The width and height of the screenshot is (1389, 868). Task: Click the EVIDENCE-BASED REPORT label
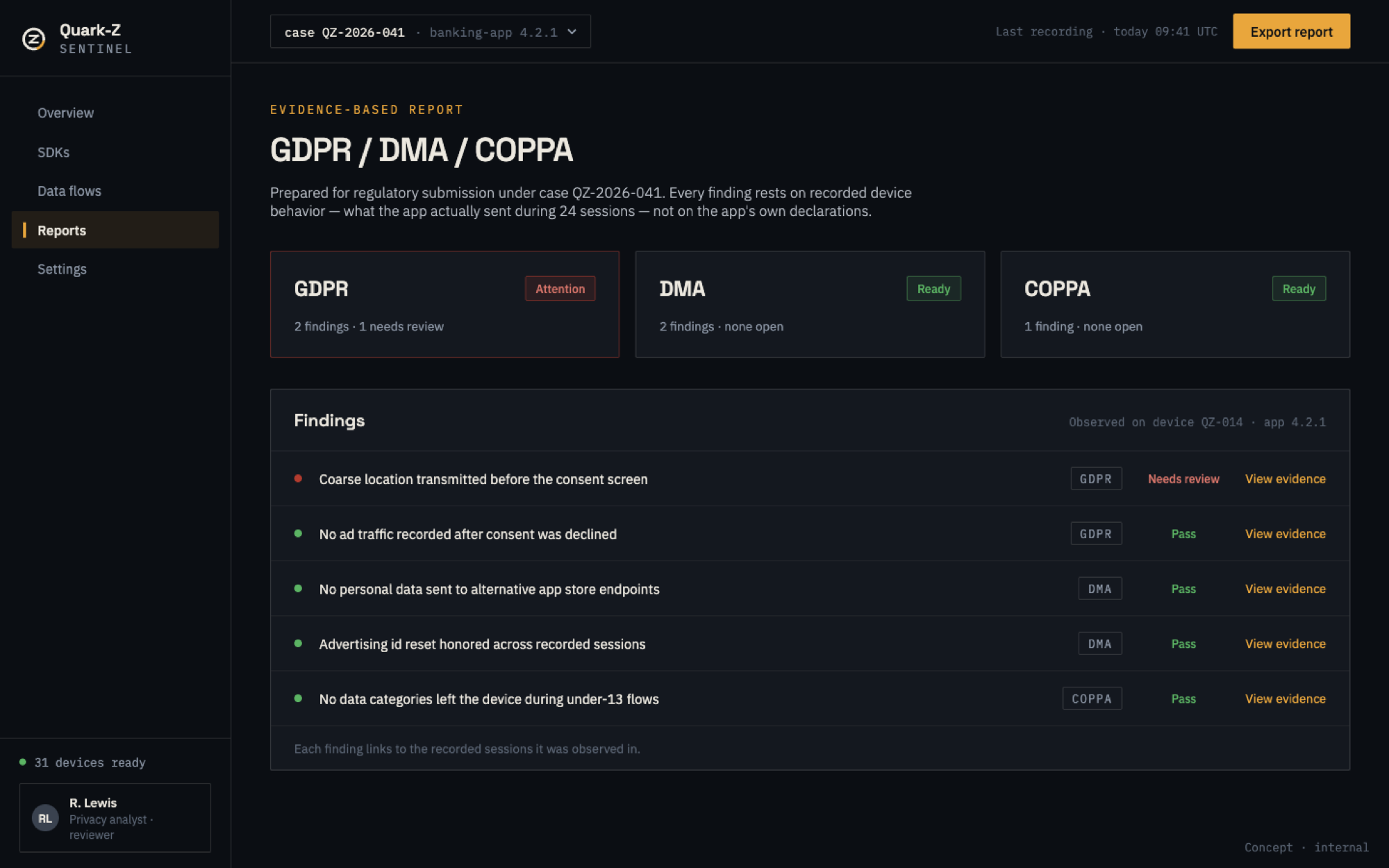point(367,110)
